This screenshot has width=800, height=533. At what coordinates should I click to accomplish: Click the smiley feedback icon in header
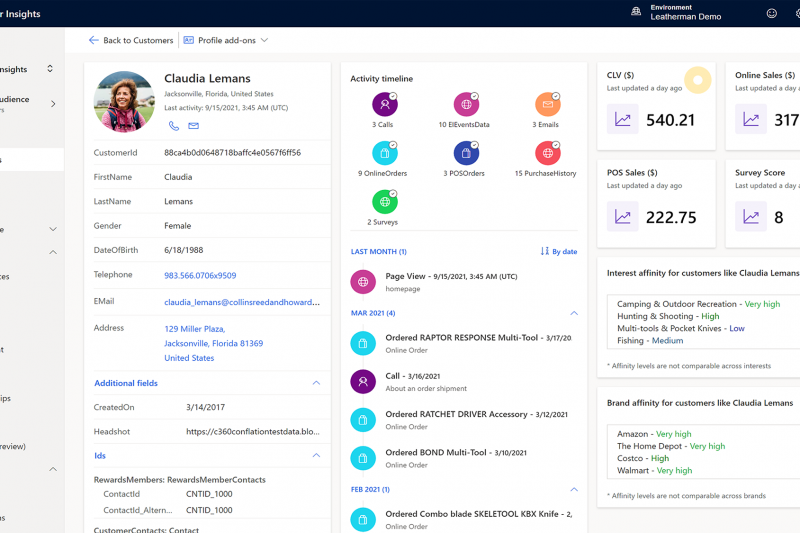point(771,13)
